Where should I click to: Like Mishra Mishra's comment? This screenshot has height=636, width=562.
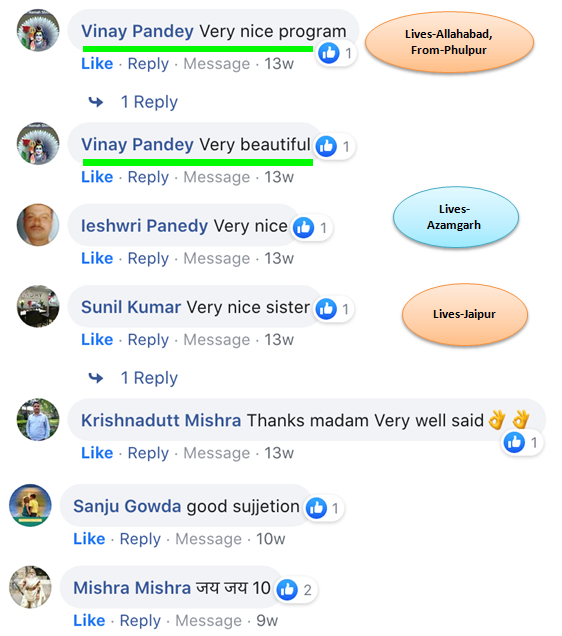pyautogui.click(x=89, y=620)
